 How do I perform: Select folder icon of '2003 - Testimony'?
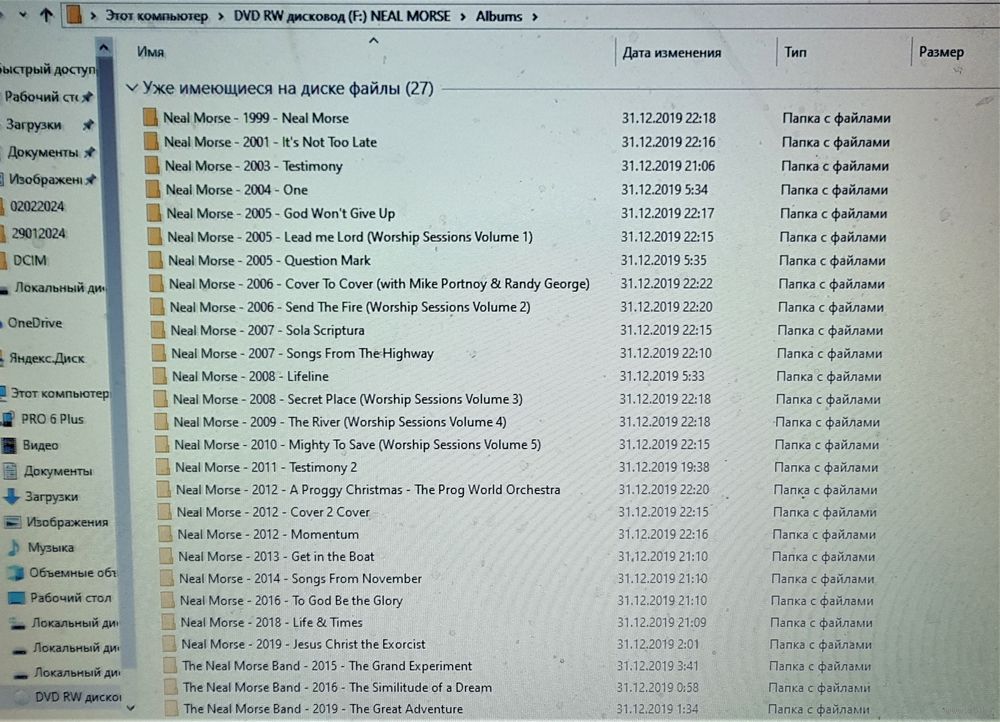[x=152, y=165]
